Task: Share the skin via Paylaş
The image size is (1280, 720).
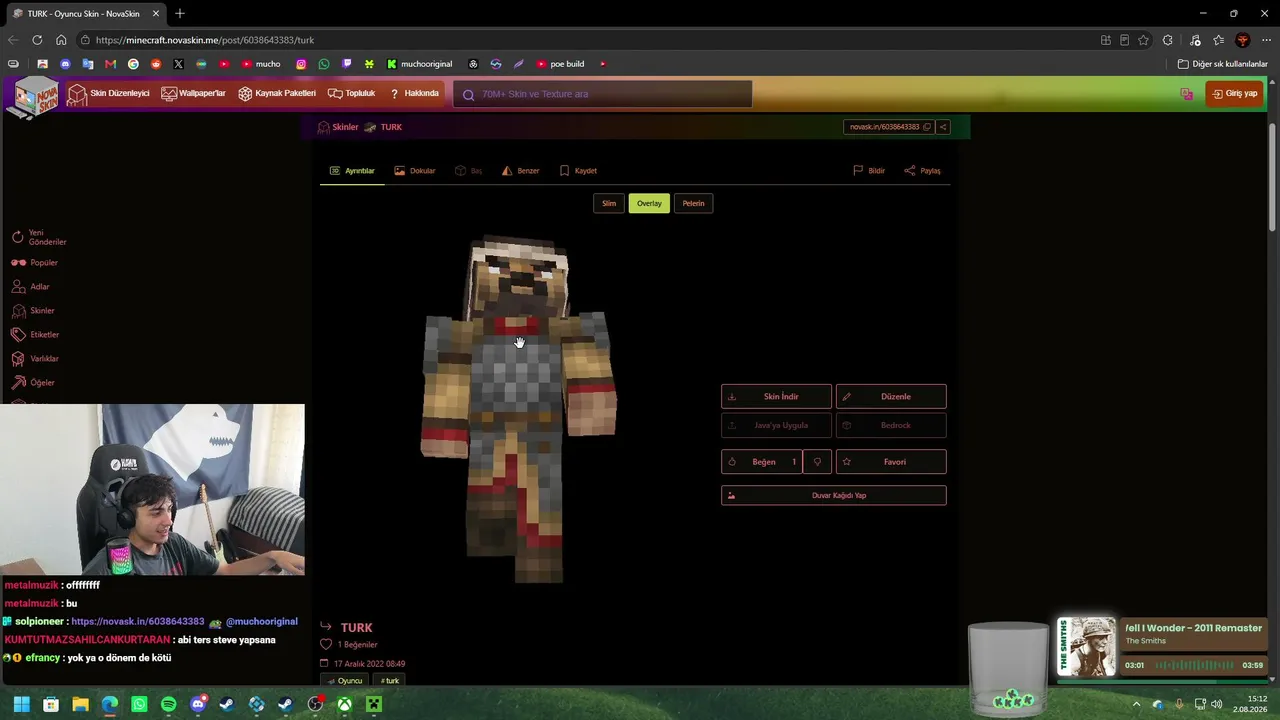Action: pyautogui.click(x=923, y=171)
